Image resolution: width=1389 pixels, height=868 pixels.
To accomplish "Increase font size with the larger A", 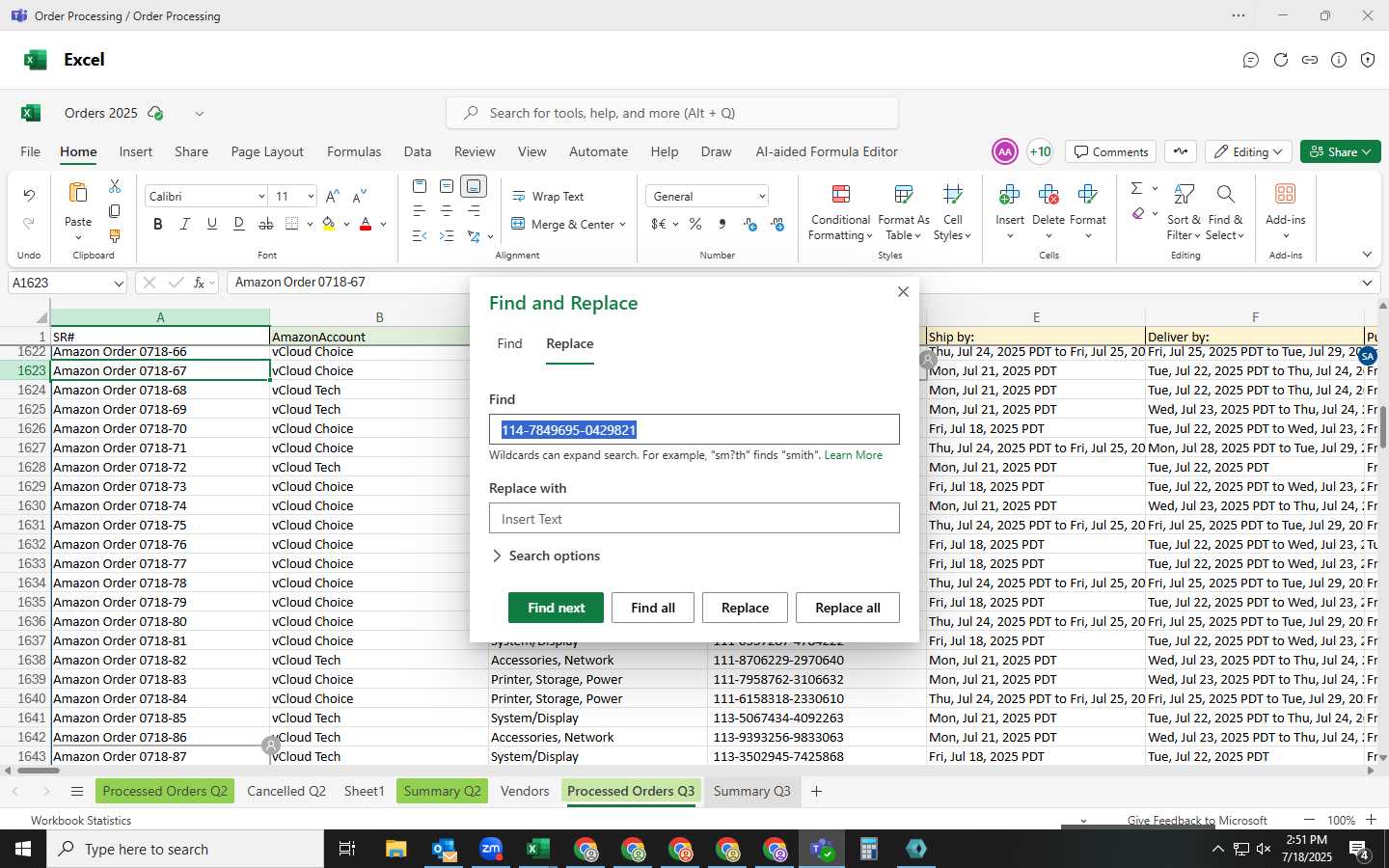I will tap(332, 197).
